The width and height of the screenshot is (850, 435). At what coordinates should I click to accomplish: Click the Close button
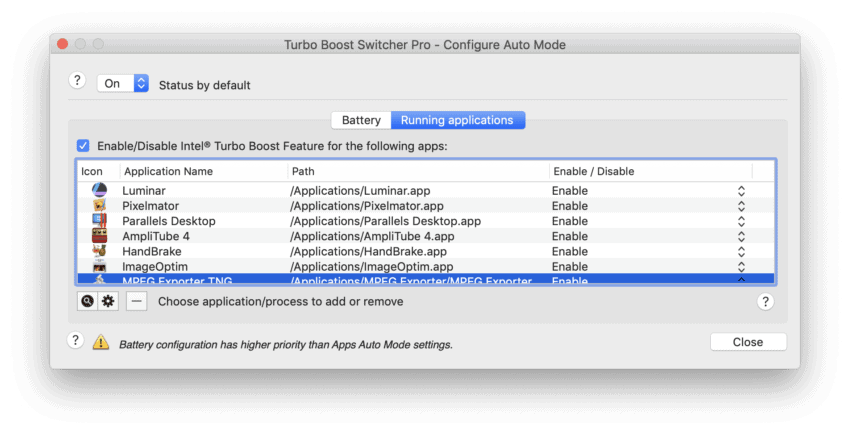point(748,342)
